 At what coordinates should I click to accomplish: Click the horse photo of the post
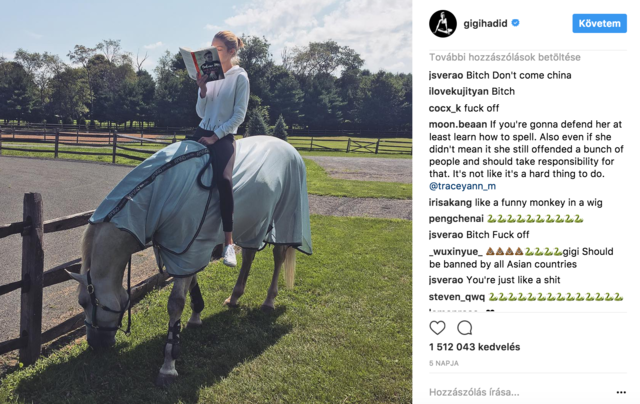tap(206, 202)
